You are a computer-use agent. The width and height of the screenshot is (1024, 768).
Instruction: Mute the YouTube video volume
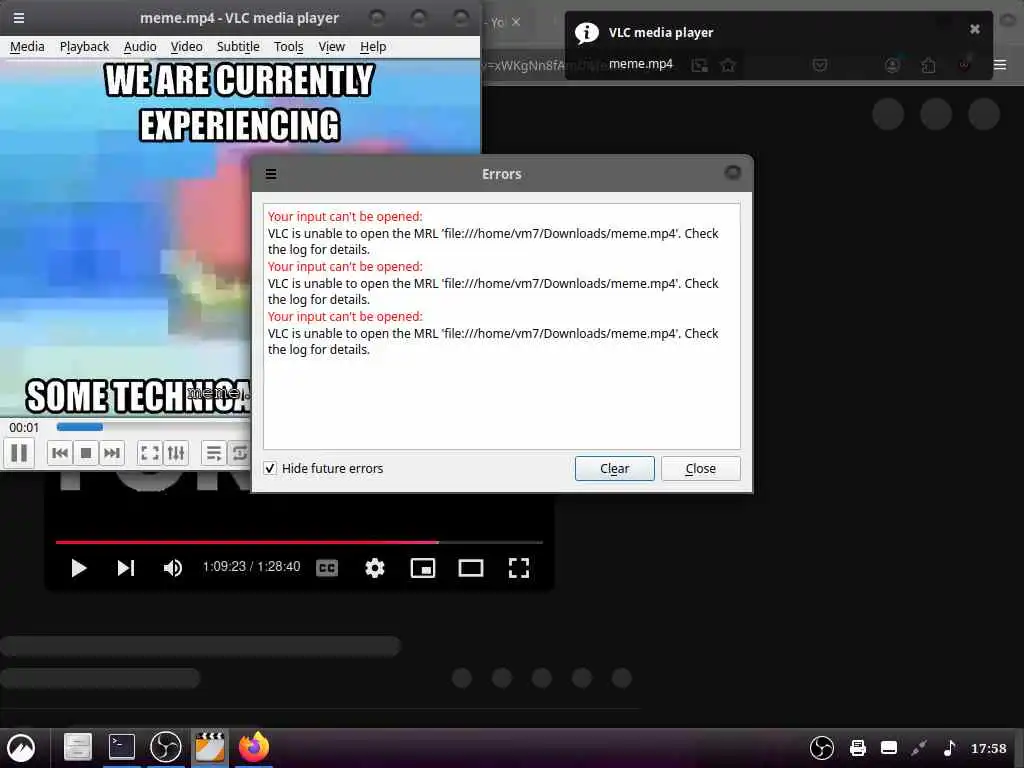[172, 568]
